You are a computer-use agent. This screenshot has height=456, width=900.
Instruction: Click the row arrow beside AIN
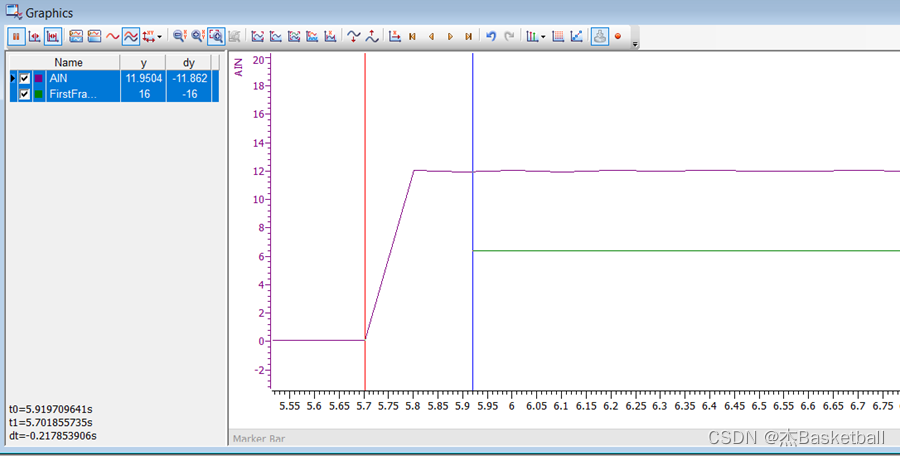click(x=13, y=78)
